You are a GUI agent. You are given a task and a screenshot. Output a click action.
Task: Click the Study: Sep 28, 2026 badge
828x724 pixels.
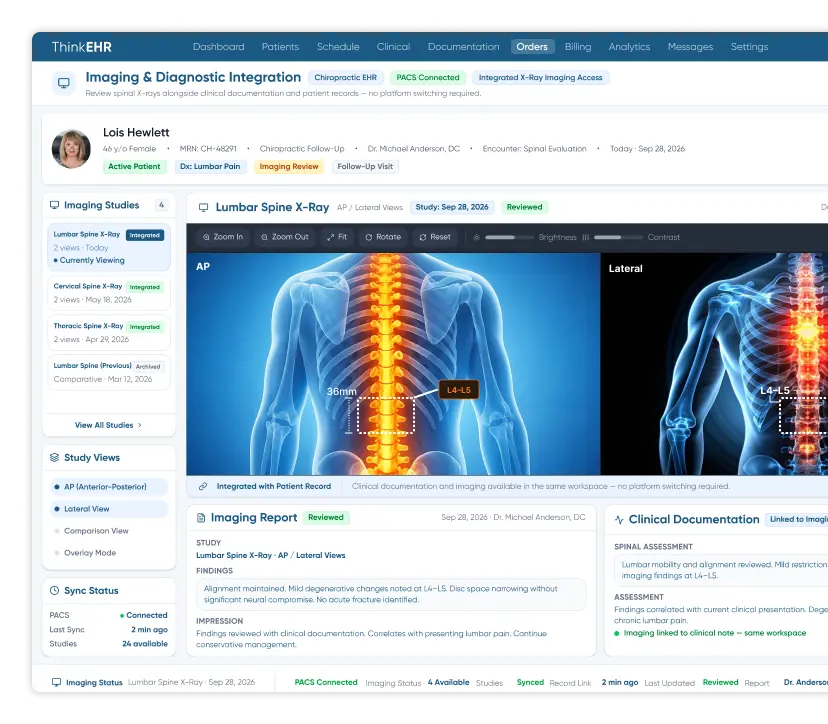(x=452, y=207)
